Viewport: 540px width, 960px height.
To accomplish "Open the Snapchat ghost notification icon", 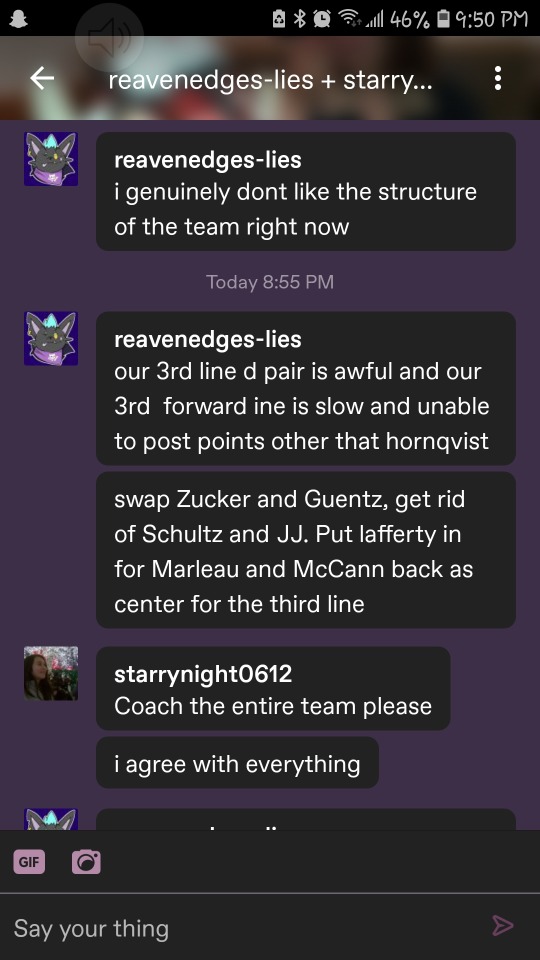I will click(x=20, y=18).
